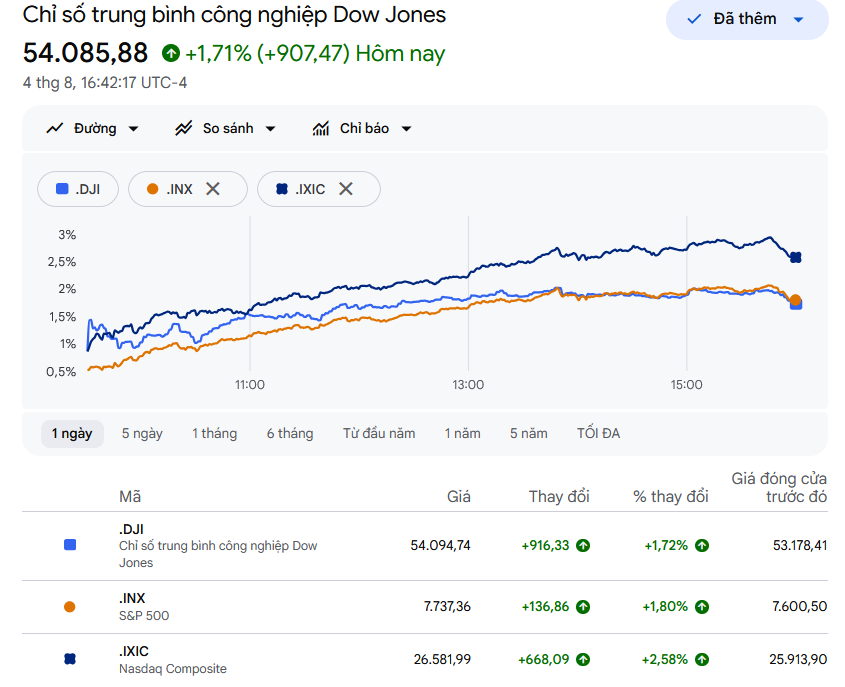
Task: Click the Chỉ báo indicators icon
Action: coord(321,128)
